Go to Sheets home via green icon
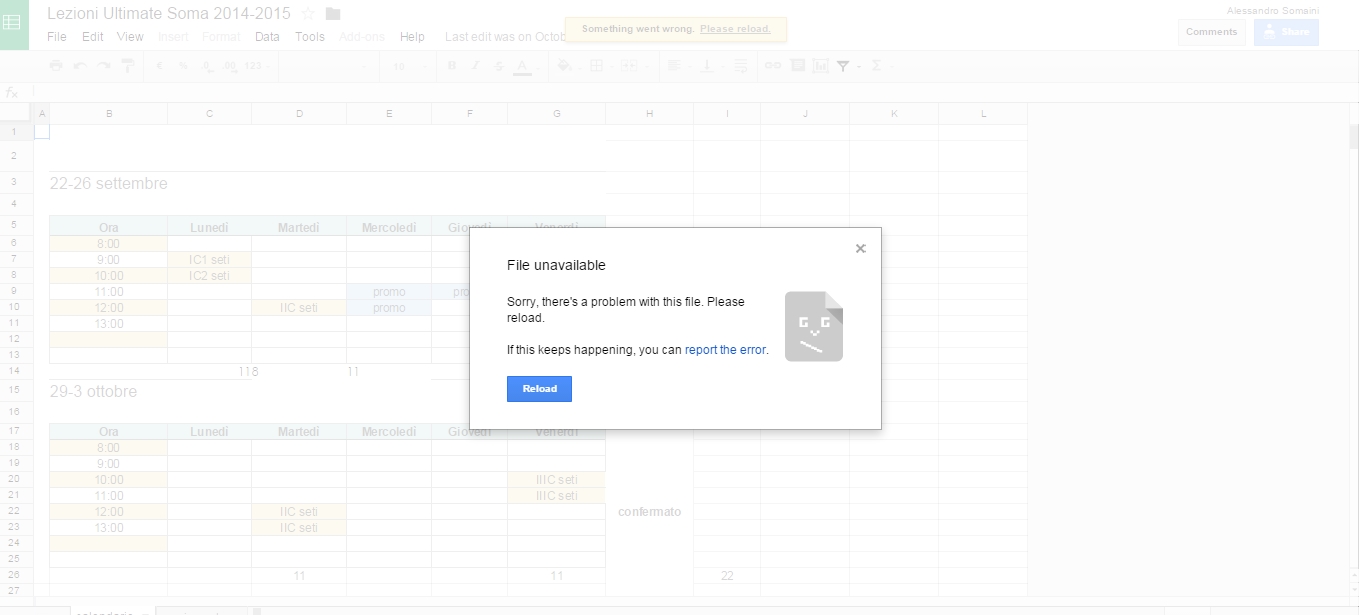Screen dimensions: 1362x615 click(13, 24)
